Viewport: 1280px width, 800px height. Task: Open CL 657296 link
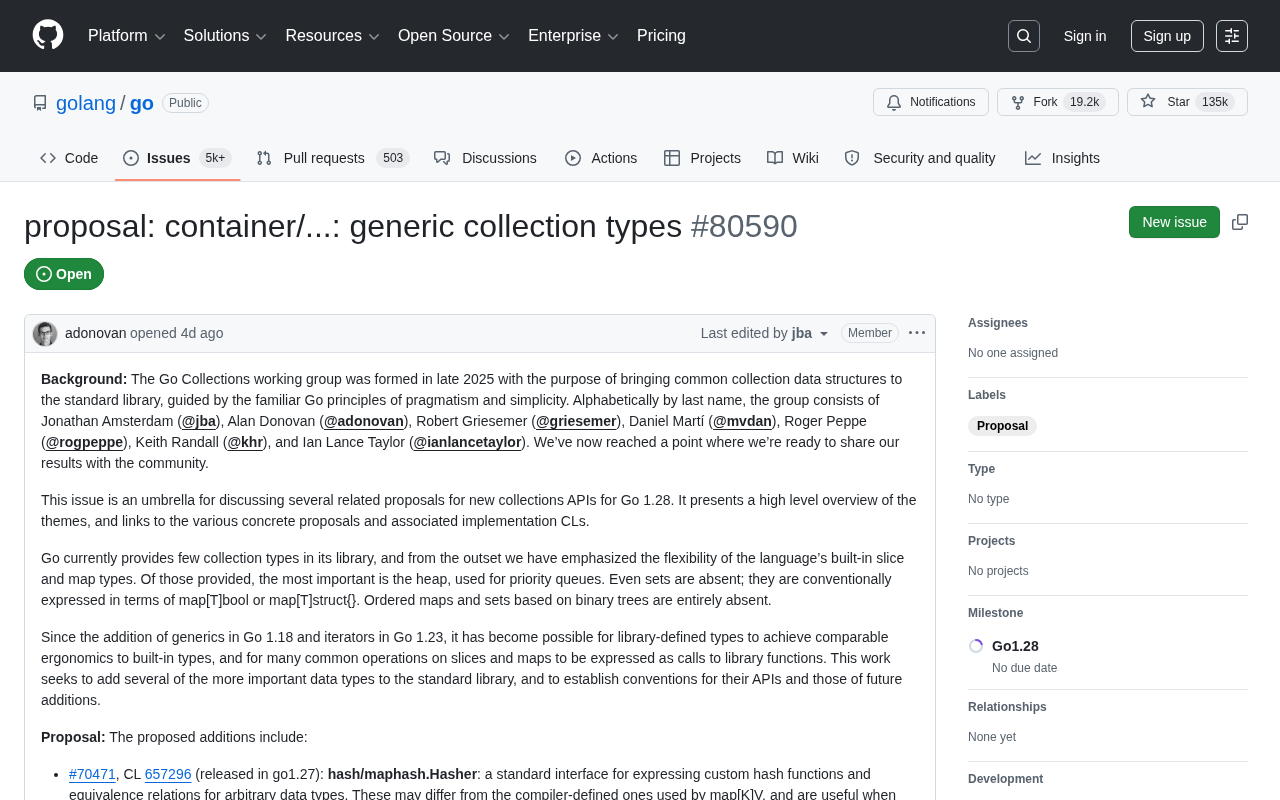(168, 774)
